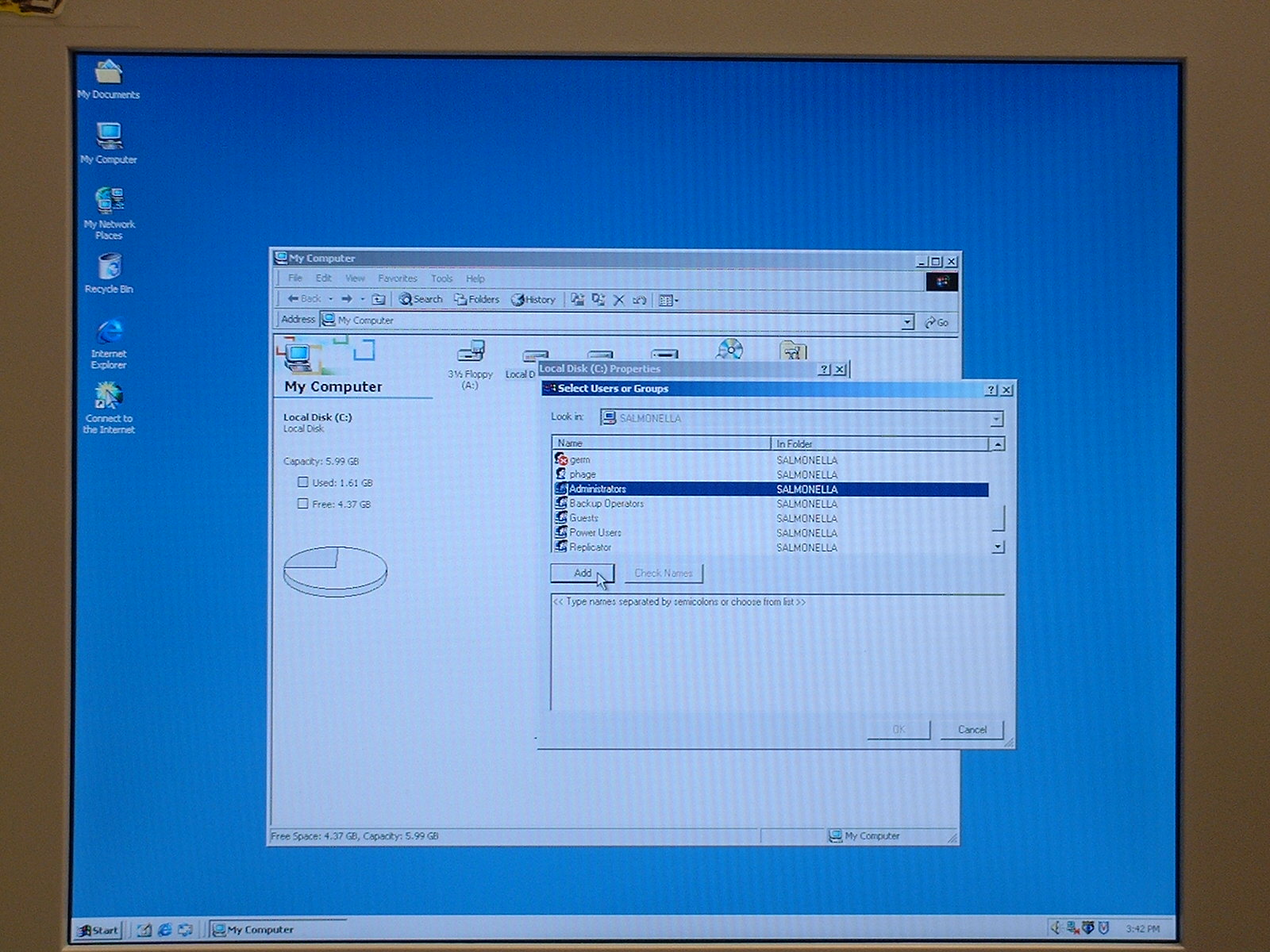Screen dimensions: 1270x952
Task: Open the Tools menu
Action: 441,278
